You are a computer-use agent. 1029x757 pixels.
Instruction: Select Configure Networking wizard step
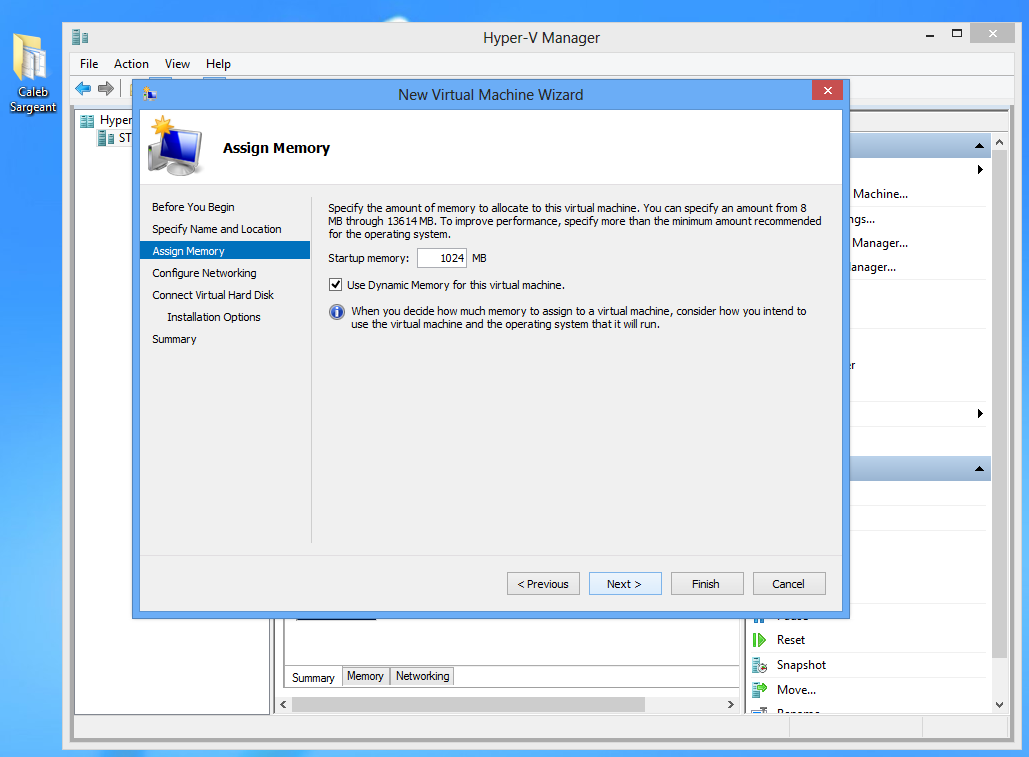click(x=204, y=273)
